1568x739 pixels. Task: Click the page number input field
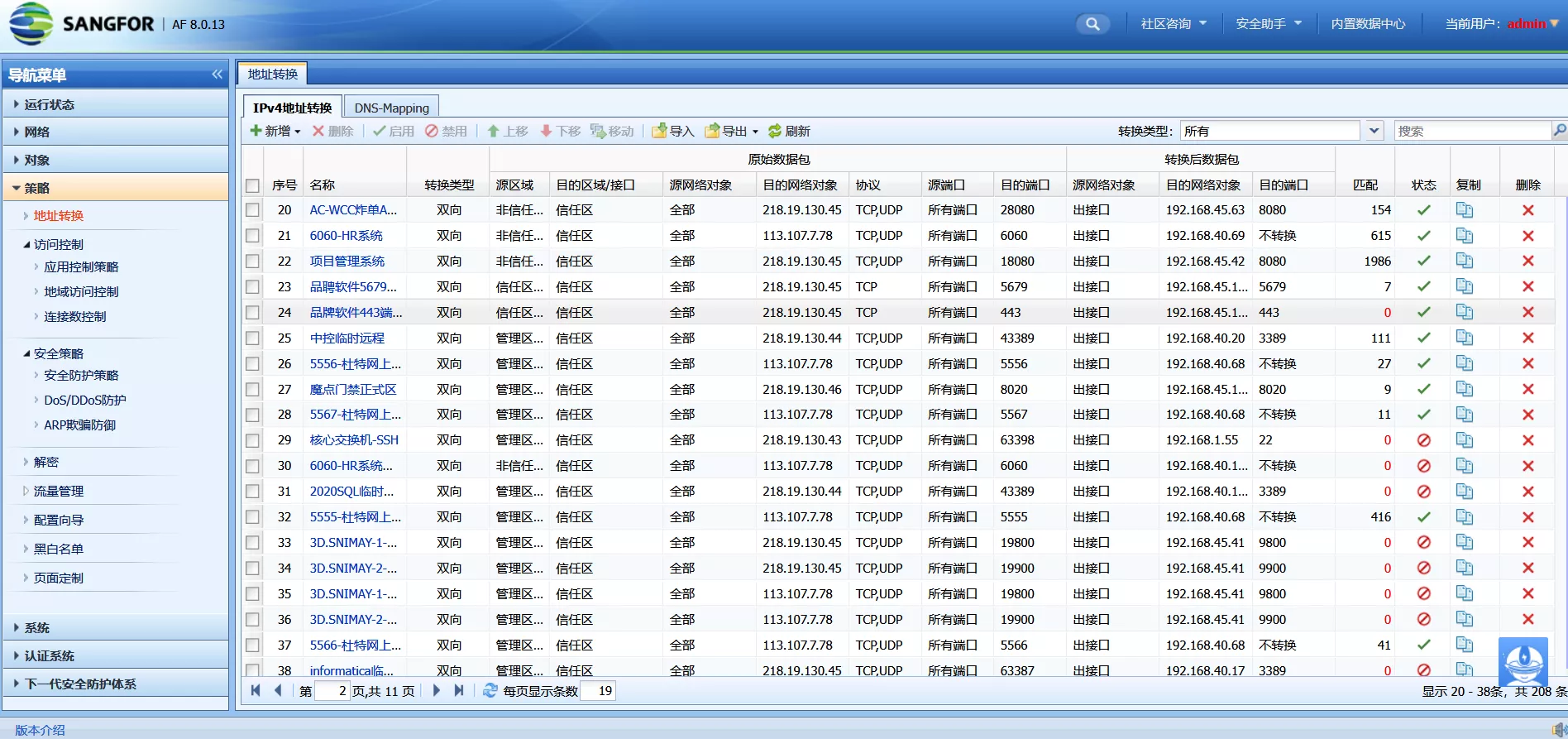click(x=332, y=691)
